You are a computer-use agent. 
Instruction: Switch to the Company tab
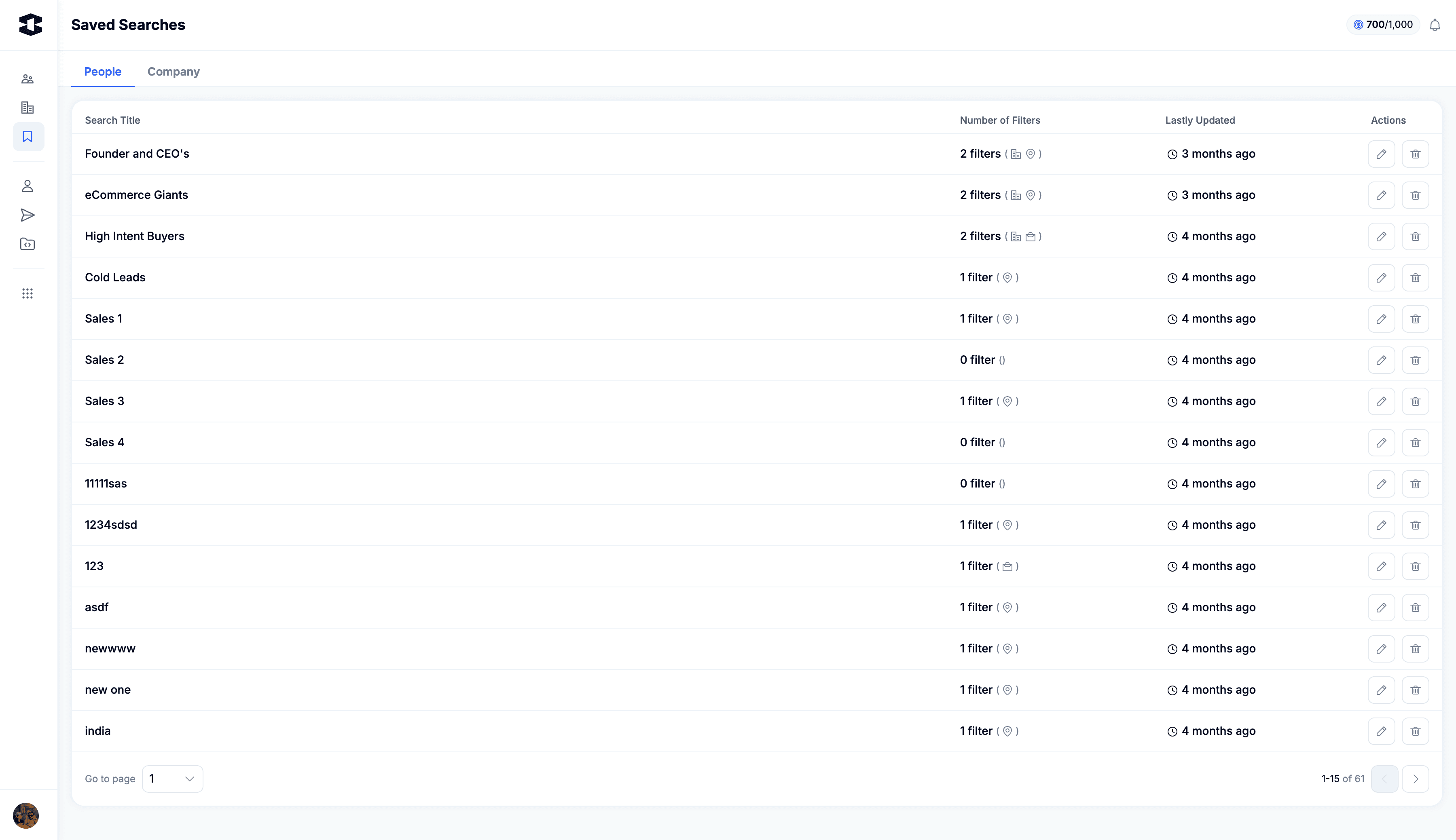(x=173, y=72)
